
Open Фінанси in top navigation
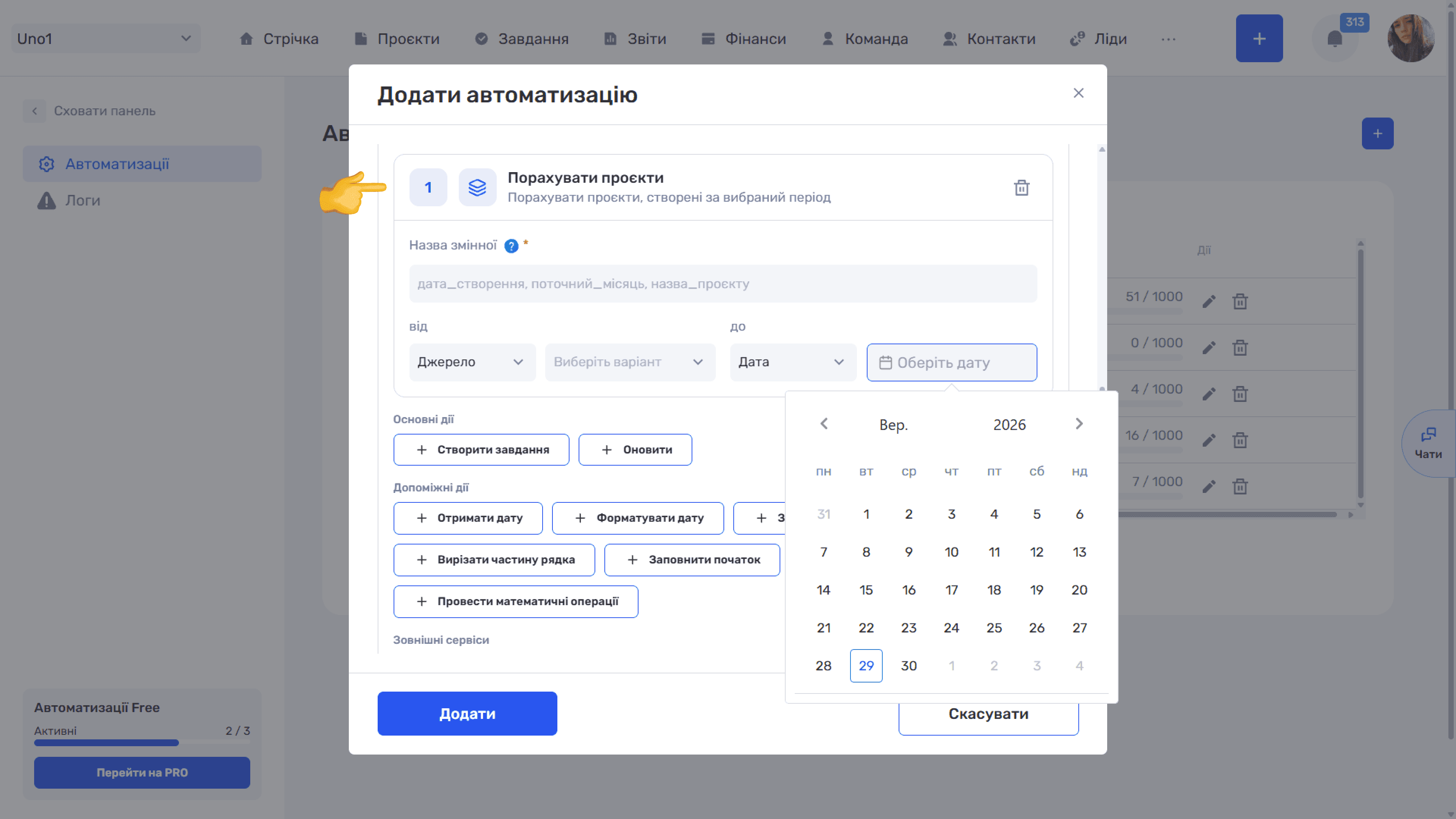pos(743,39)
